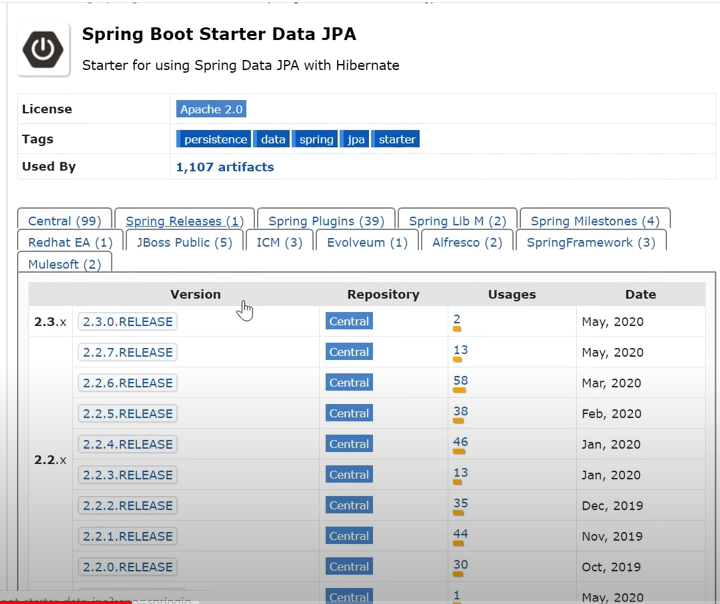Select the persistence tag

tap(214, 139)
